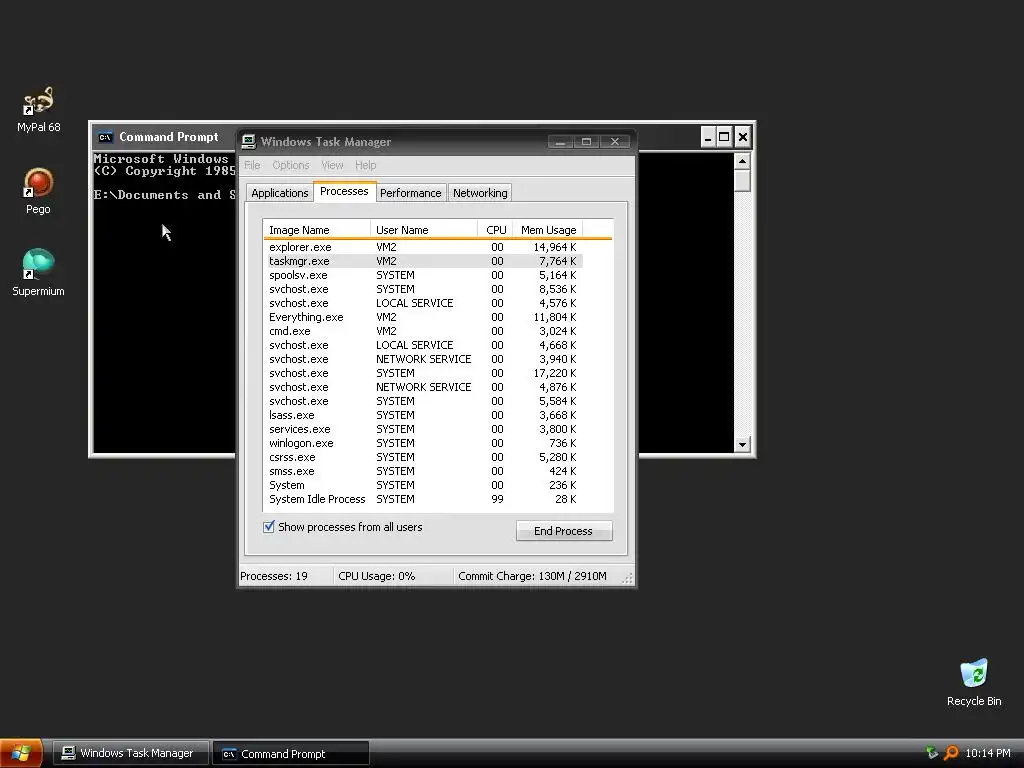
Task: Launch the Supermium desktop icon
Action: click(38, 273)
